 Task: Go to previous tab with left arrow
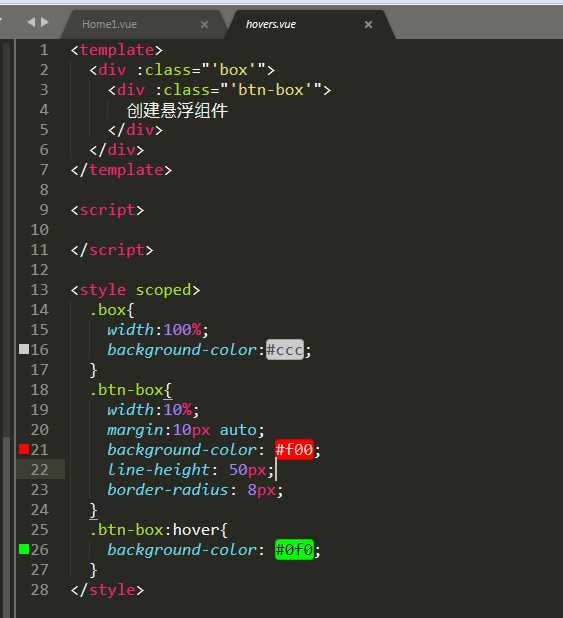(31, 22)
